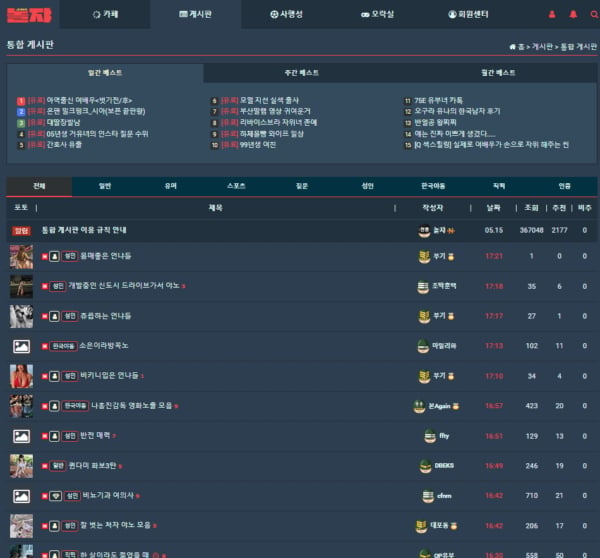Click the medal icon next to 본Again
The image size is (600, 558).
(455, 406)
